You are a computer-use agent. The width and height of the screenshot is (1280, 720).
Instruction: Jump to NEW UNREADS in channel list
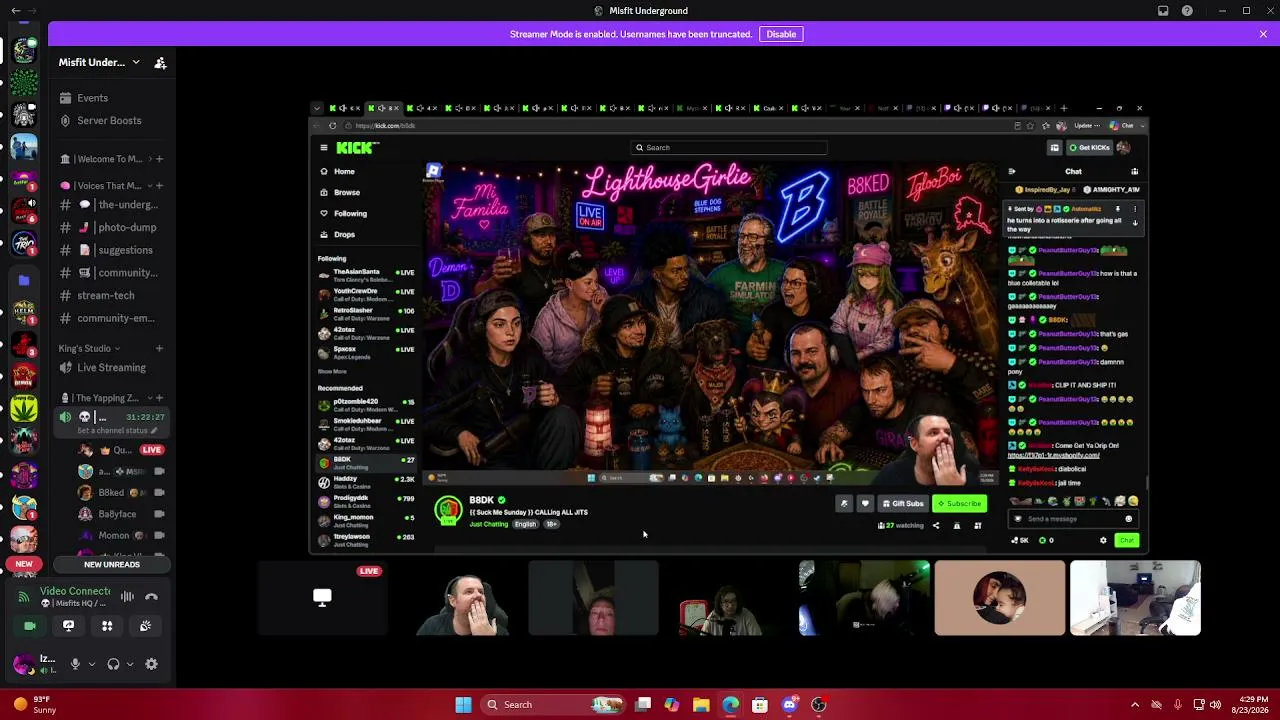[112, 565]
